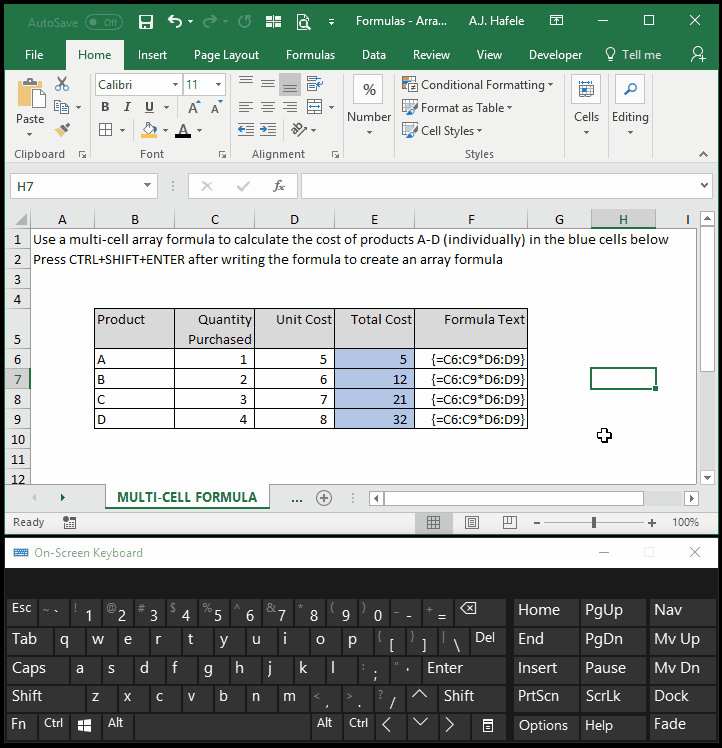
Task: Align text to the right
Action: point(290,107)
